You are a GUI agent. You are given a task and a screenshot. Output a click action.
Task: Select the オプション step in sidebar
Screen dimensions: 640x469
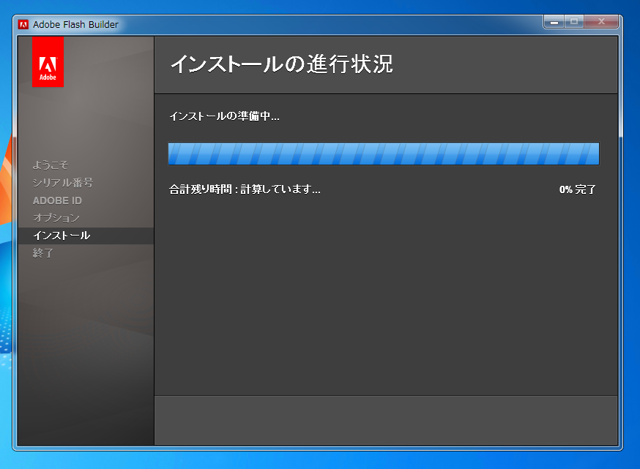pos(56,218)
